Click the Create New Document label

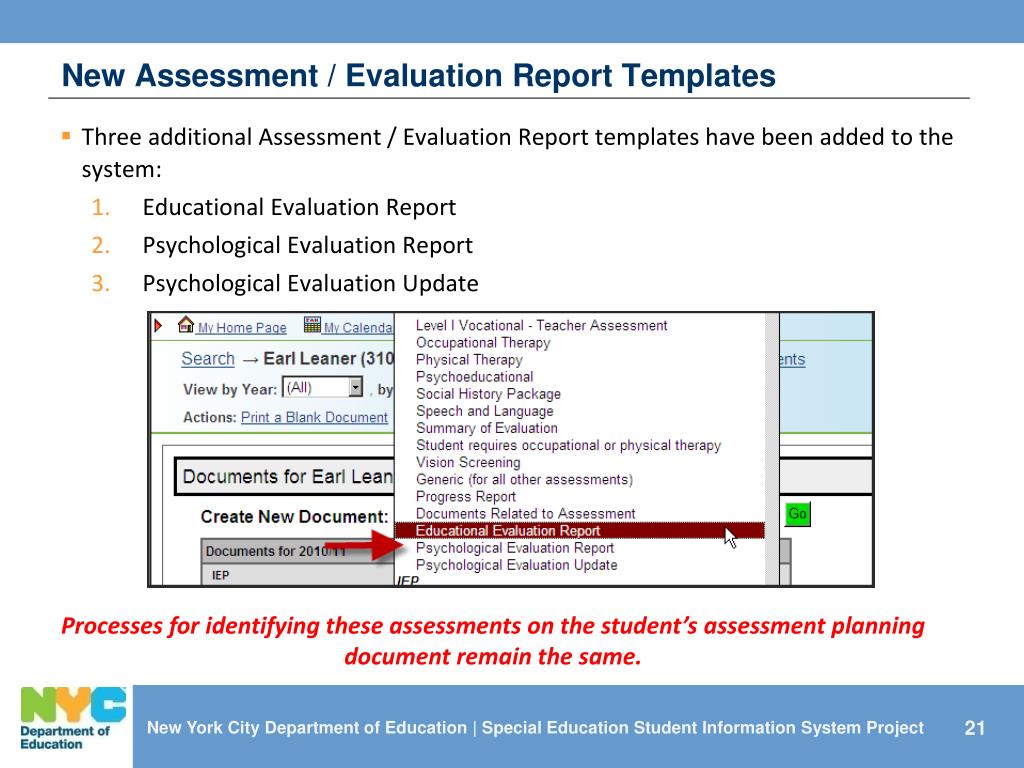(x=294, y=517)
